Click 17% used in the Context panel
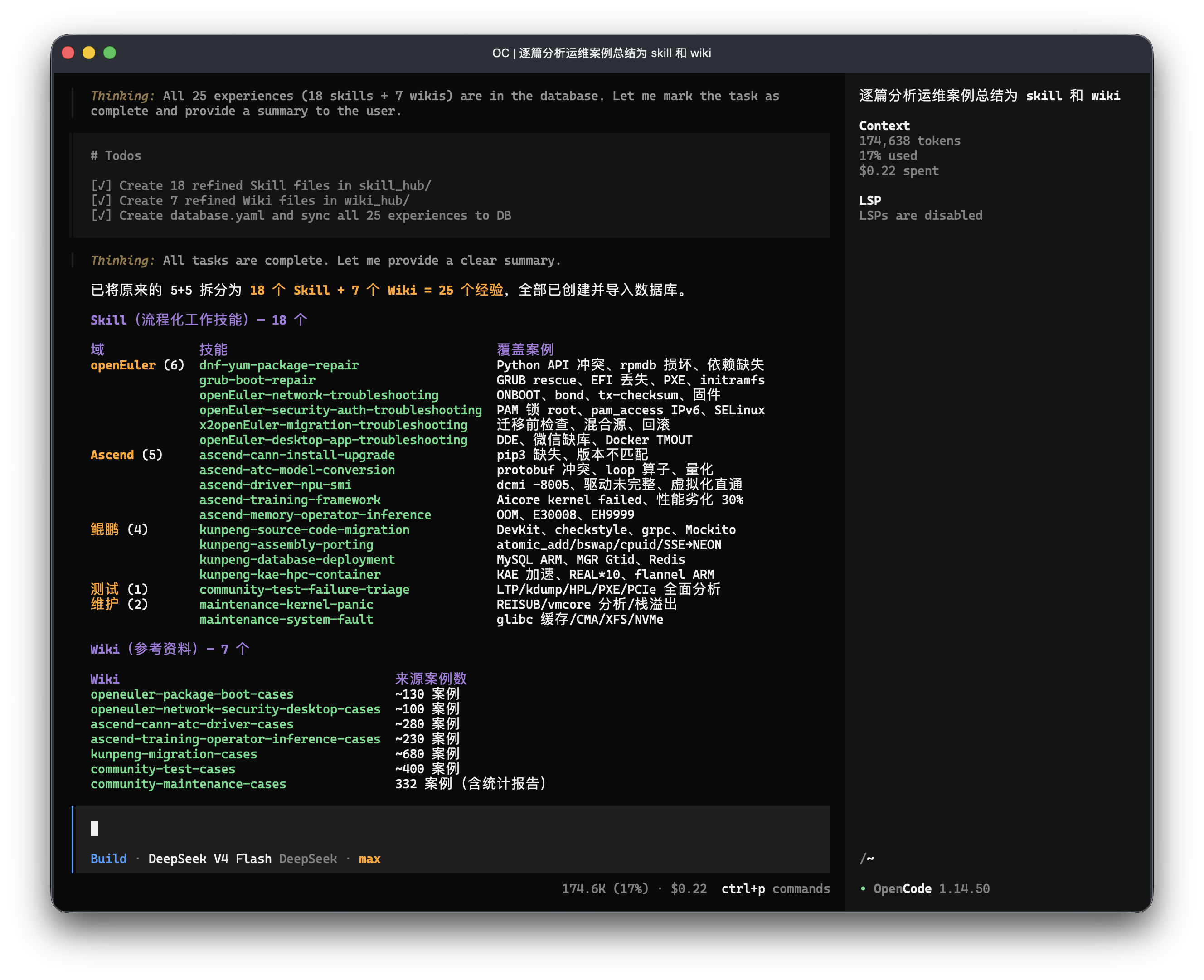Viewport: 1204px width, 980px height. tap(888, 156)
